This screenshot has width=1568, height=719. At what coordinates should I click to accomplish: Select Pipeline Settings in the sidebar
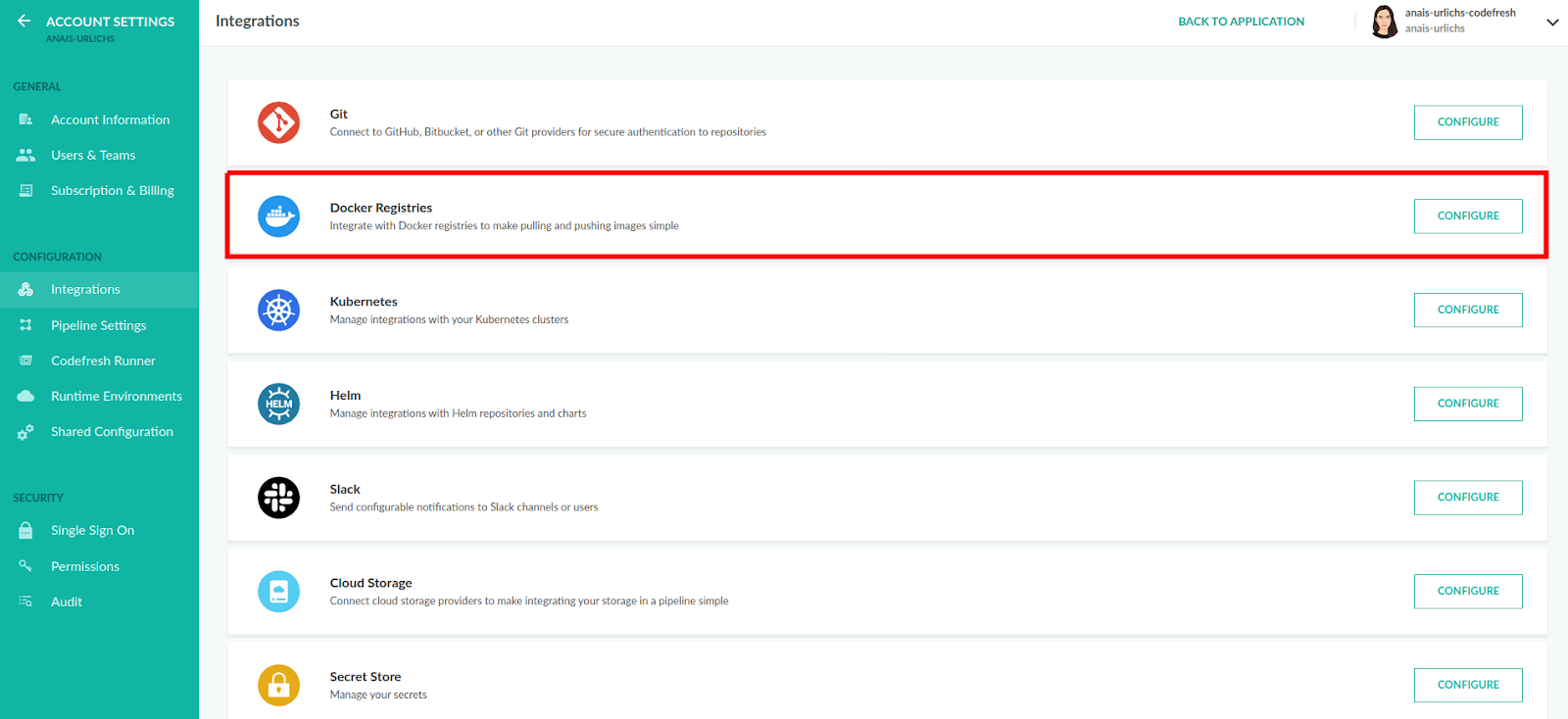(98, 325)
